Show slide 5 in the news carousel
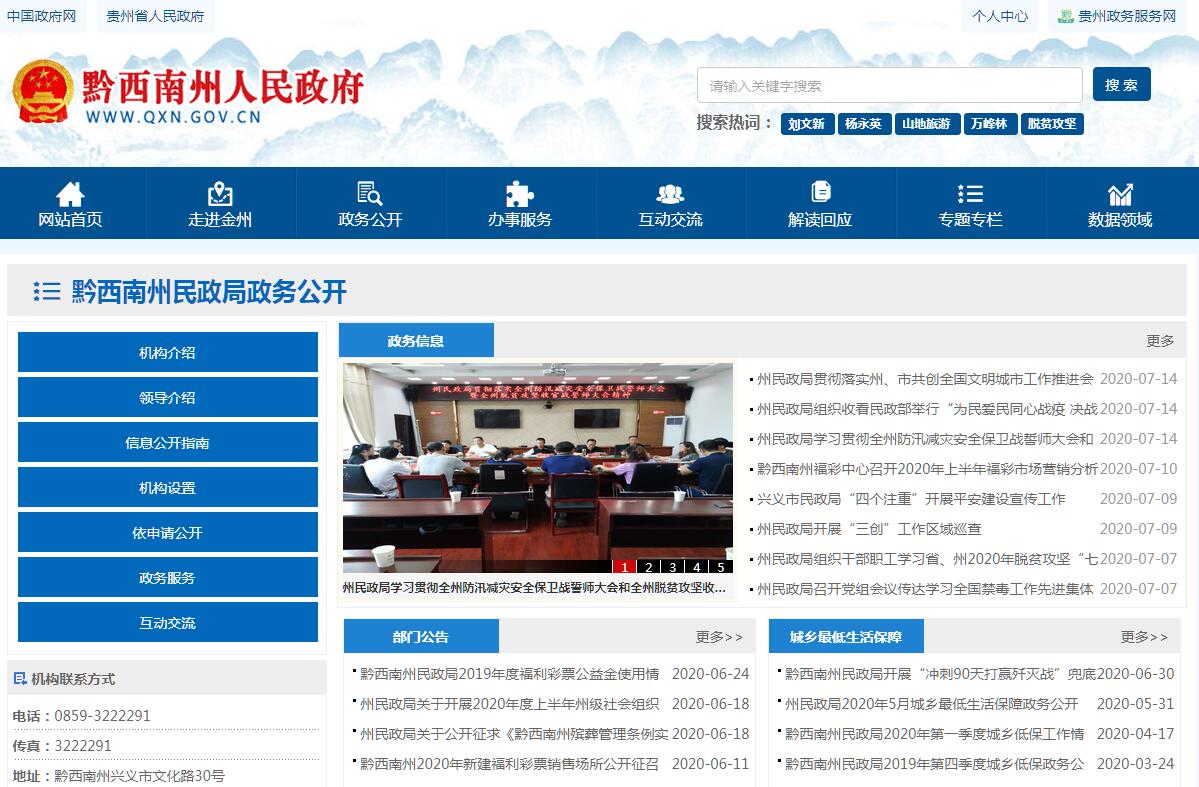Viewport: 1199px width, 787px height. [x=720, y=567]
